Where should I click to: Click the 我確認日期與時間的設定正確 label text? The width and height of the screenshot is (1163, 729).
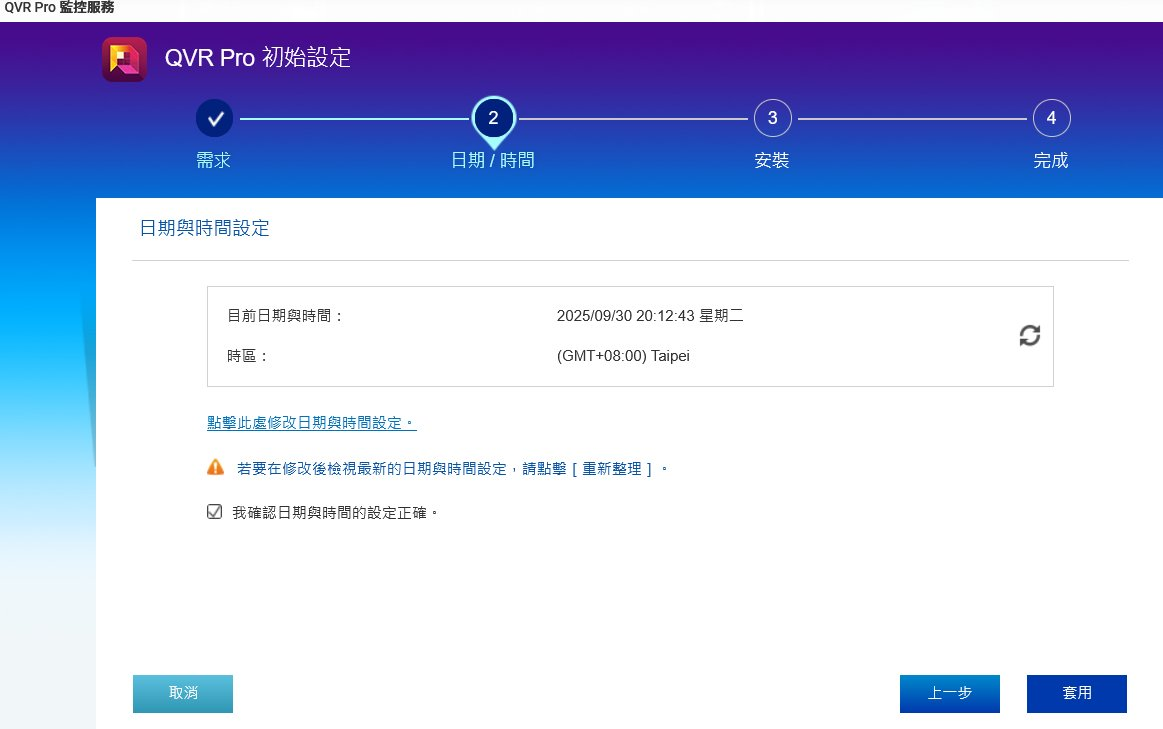335,512
